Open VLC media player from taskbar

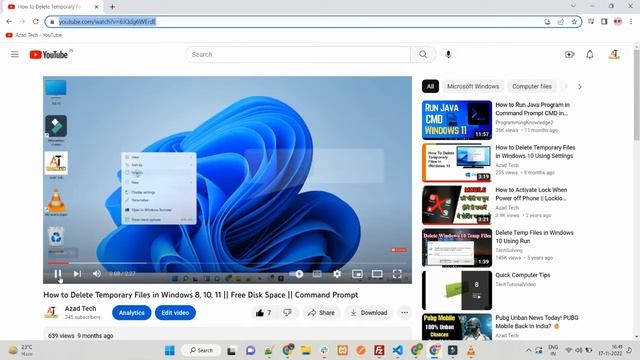(x=471, y=350)
